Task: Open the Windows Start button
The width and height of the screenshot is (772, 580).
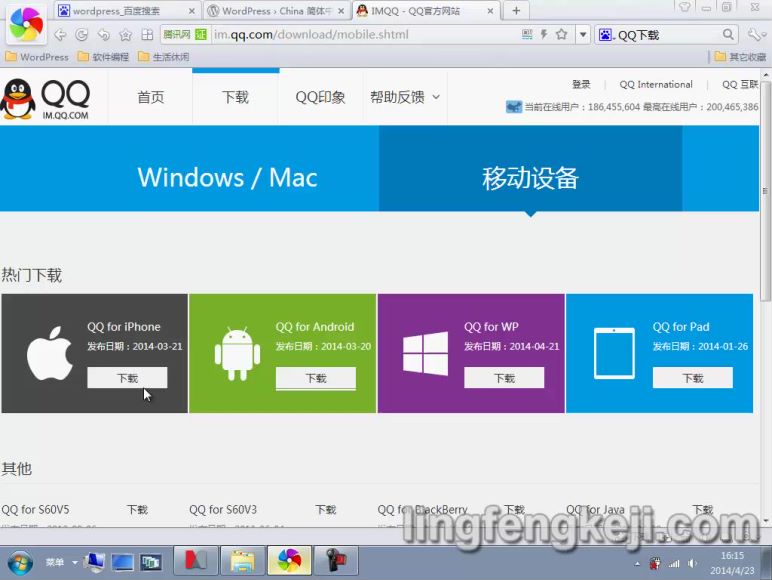Action: coord(20,563)
